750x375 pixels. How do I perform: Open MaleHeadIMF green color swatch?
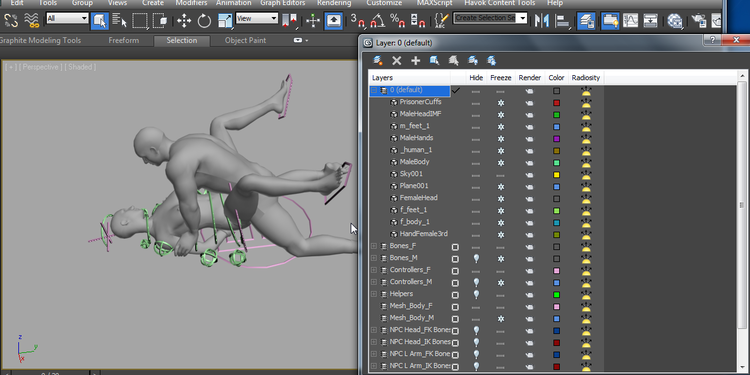(x=556, y=115)
